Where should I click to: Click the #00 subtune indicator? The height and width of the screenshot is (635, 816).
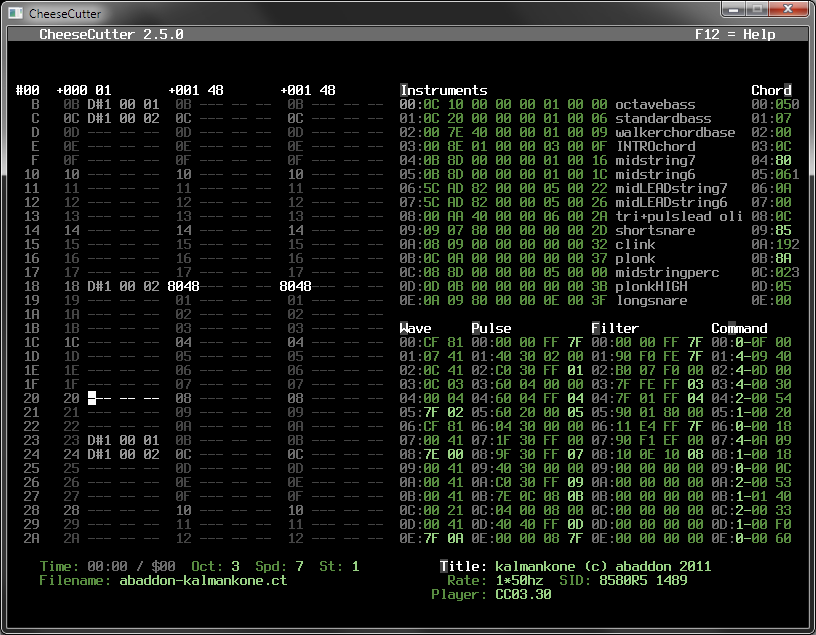28,90
